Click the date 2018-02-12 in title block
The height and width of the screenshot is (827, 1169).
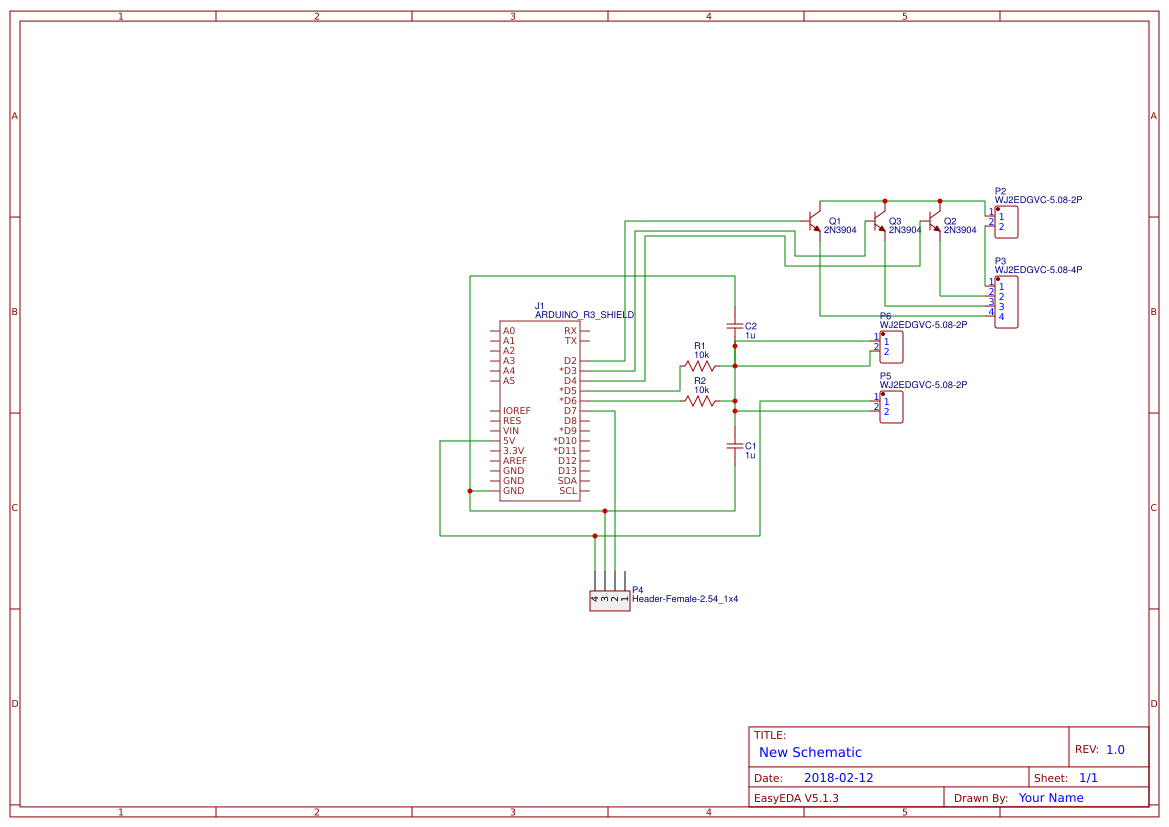[839, 777]
